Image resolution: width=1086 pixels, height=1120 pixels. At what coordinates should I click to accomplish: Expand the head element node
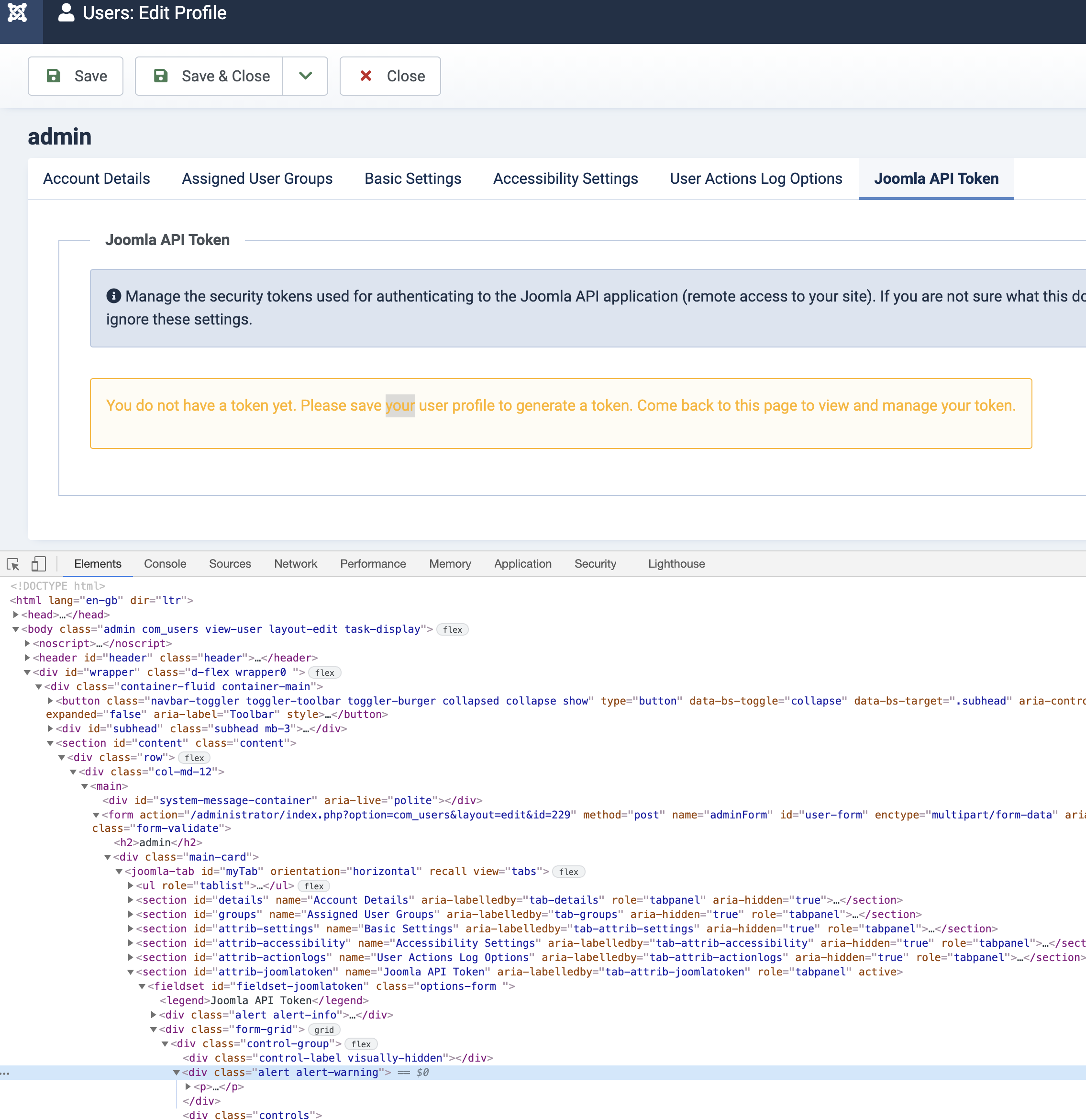16,615
